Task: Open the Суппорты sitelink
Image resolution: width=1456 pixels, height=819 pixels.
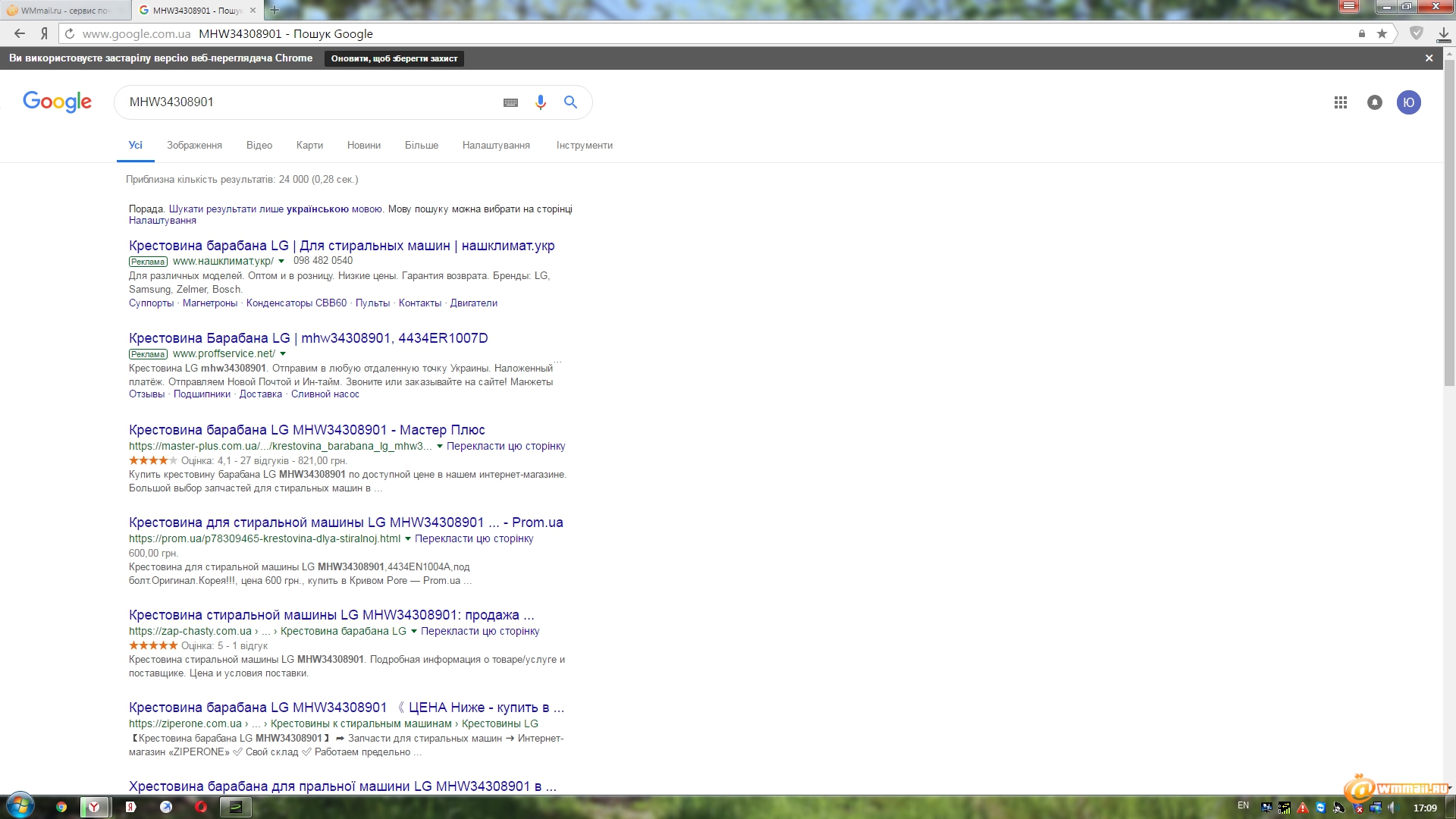Action: pyautogui.click(x=151, y=303)
